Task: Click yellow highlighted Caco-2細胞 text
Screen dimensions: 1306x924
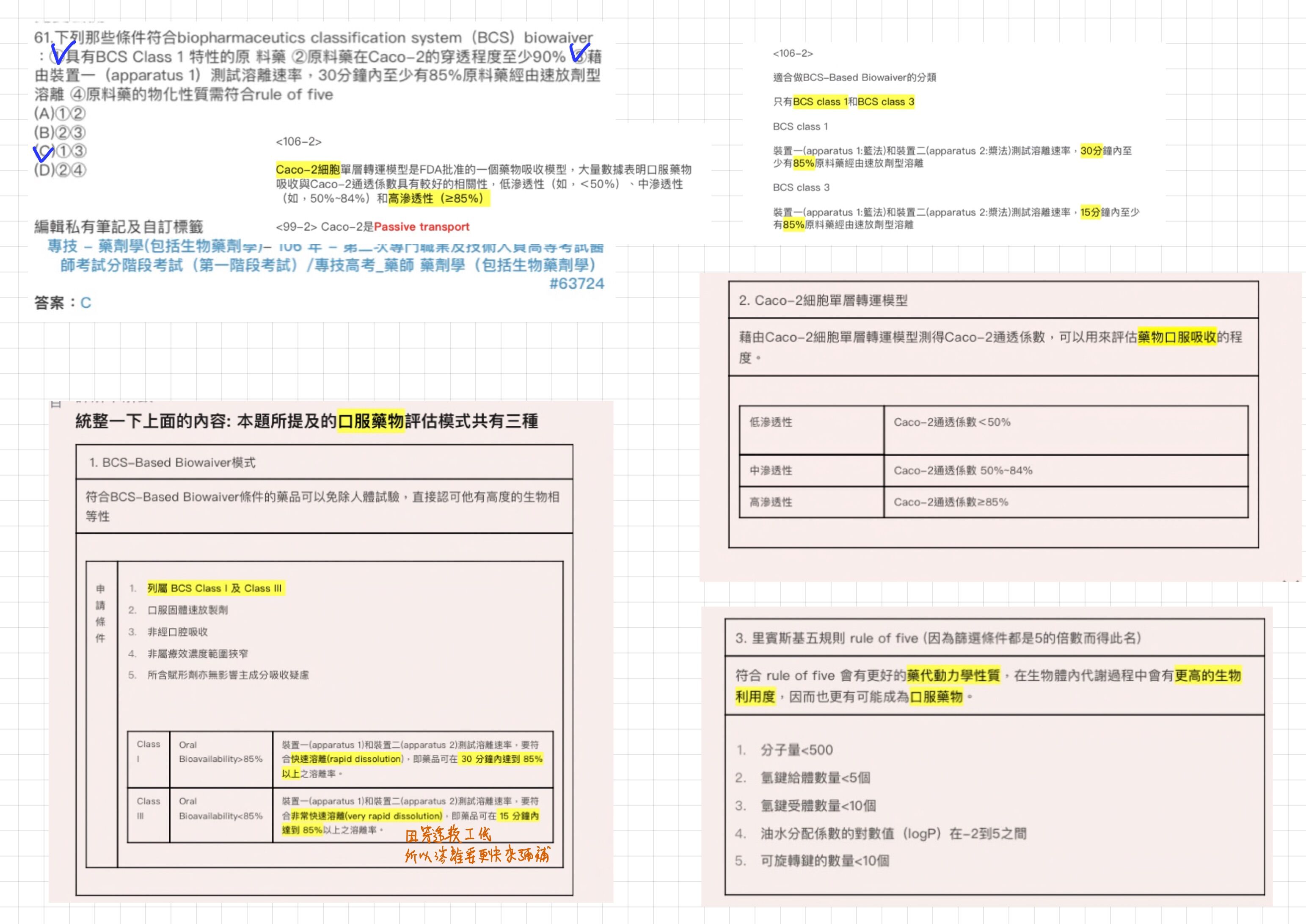Action: coord(308,170)
